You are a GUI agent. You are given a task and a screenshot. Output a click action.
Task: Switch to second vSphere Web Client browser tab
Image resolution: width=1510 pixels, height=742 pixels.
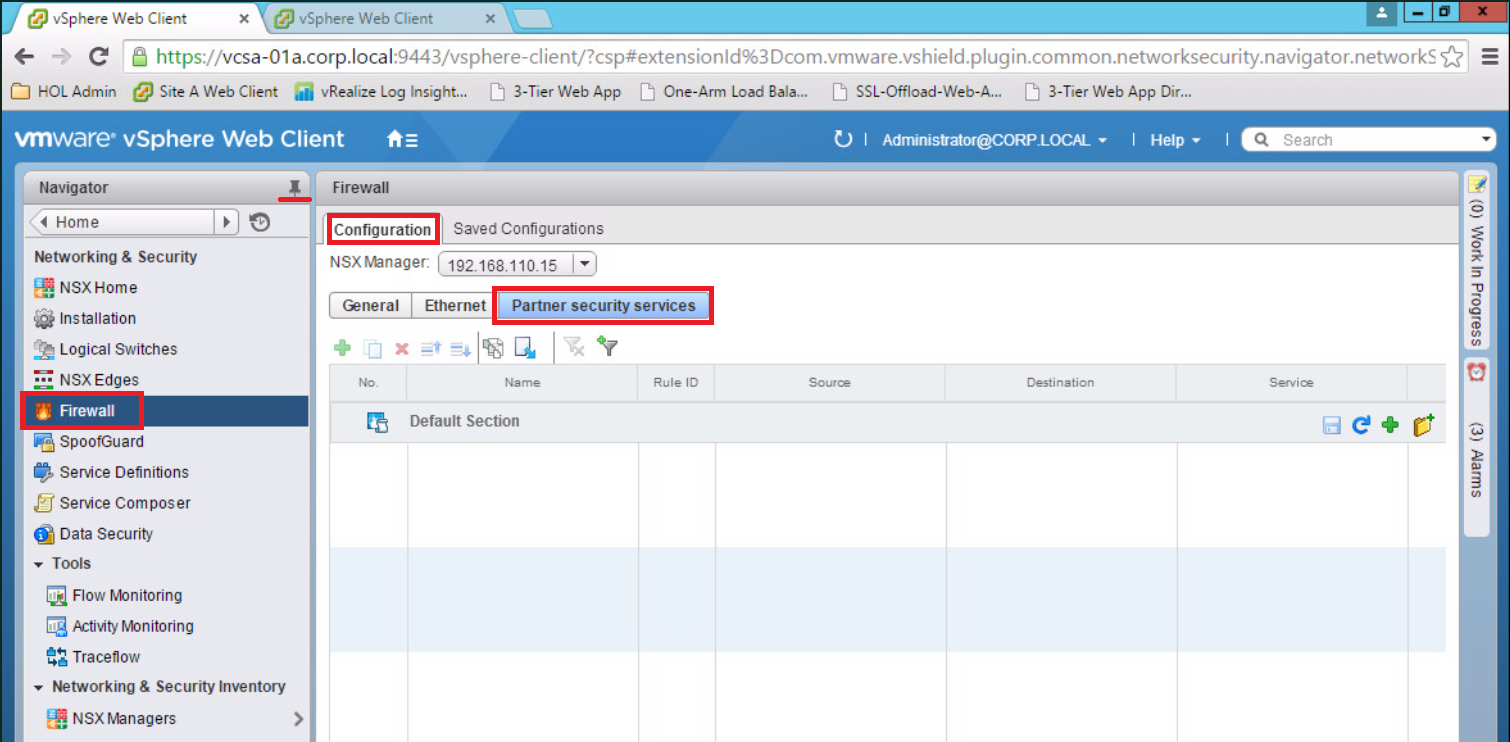pyautogui.click(x=385, y=18)
